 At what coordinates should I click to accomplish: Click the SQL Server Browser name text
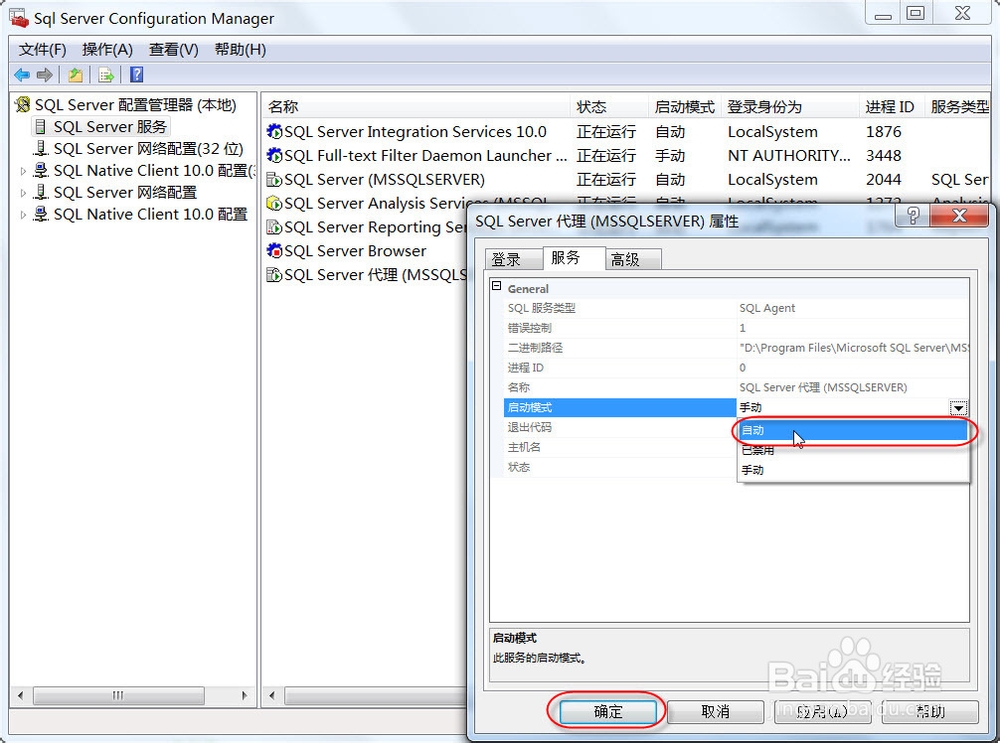click(355, 251)
